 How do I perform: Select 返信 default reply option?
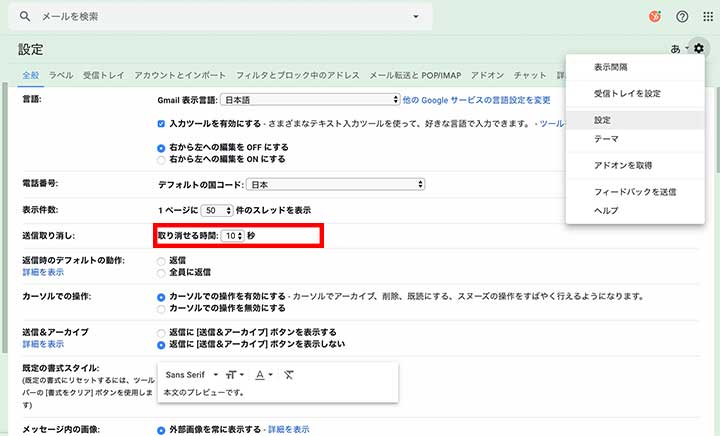pos(161,262)
